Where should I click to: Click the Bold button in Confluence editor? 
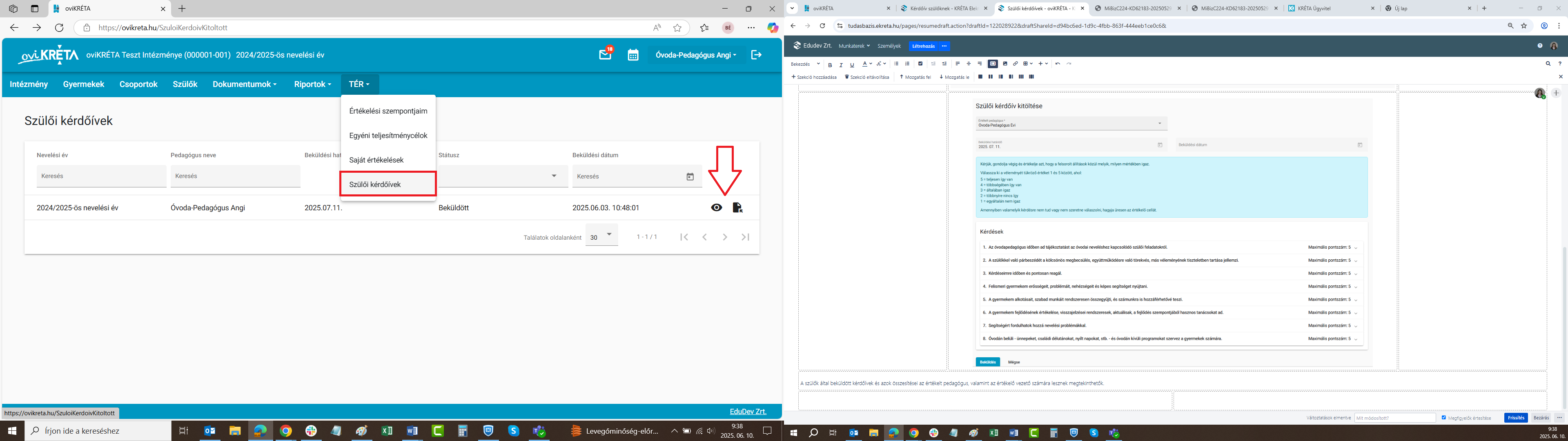click(830, 65)
